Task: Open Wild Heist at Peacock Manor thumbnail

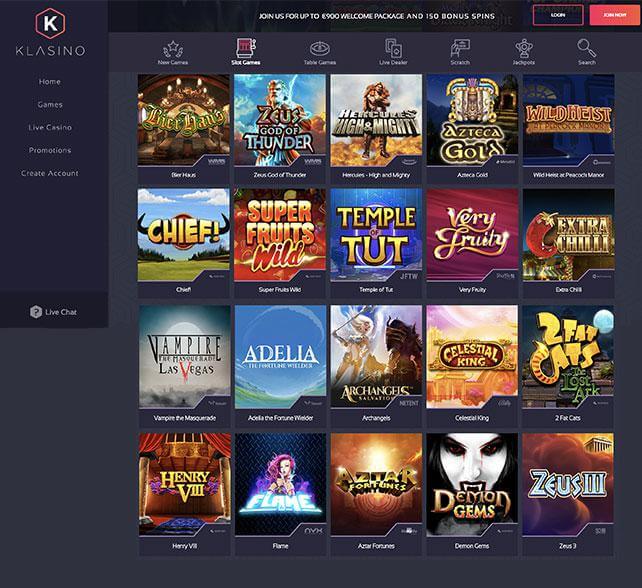Action: coord(569,120)
